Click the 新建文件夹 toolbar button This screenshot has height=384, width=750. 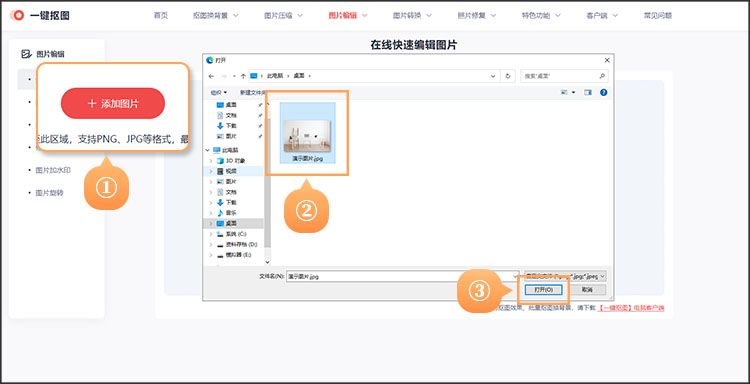point(252,92)
